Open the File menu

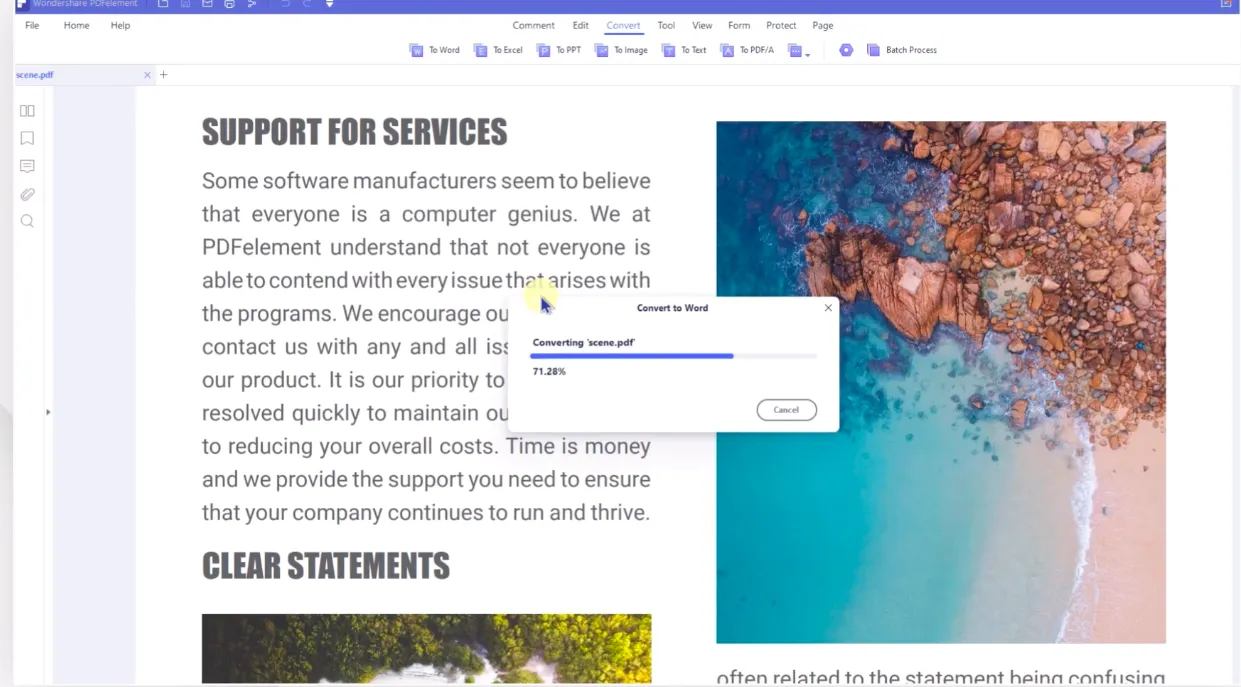(x=32, y=25)
